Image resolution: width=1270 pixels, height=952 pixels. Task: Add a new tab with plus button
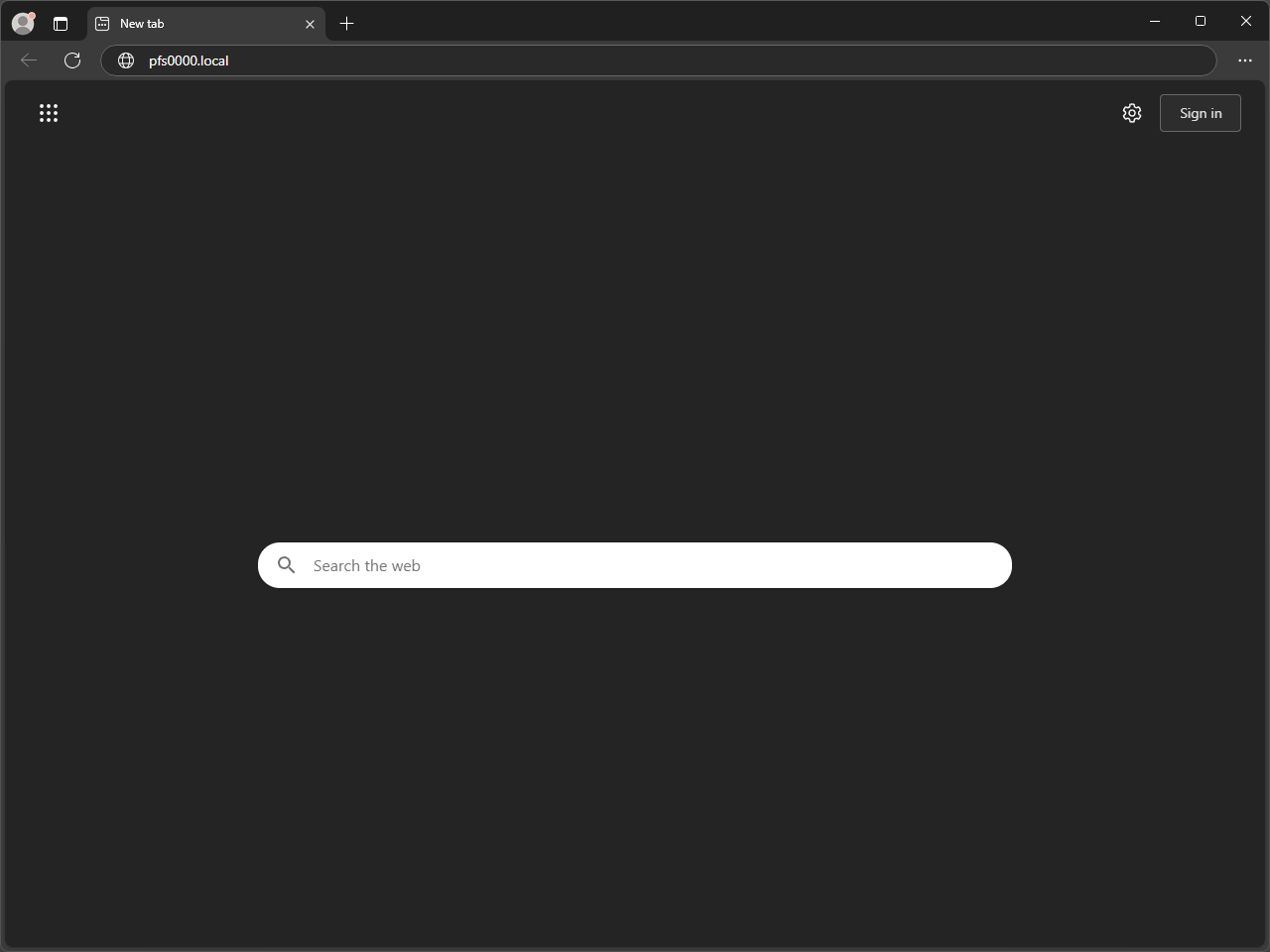pos(346,23)
